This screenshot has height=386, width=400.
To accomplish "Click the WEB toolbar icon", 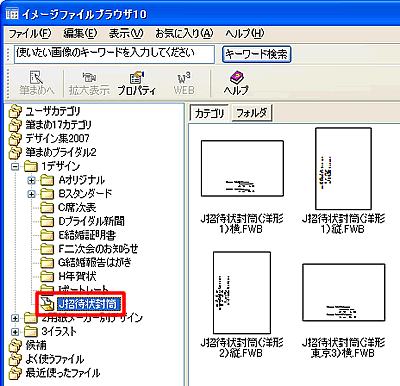I will pyautogui.click(x=184, y=78).
